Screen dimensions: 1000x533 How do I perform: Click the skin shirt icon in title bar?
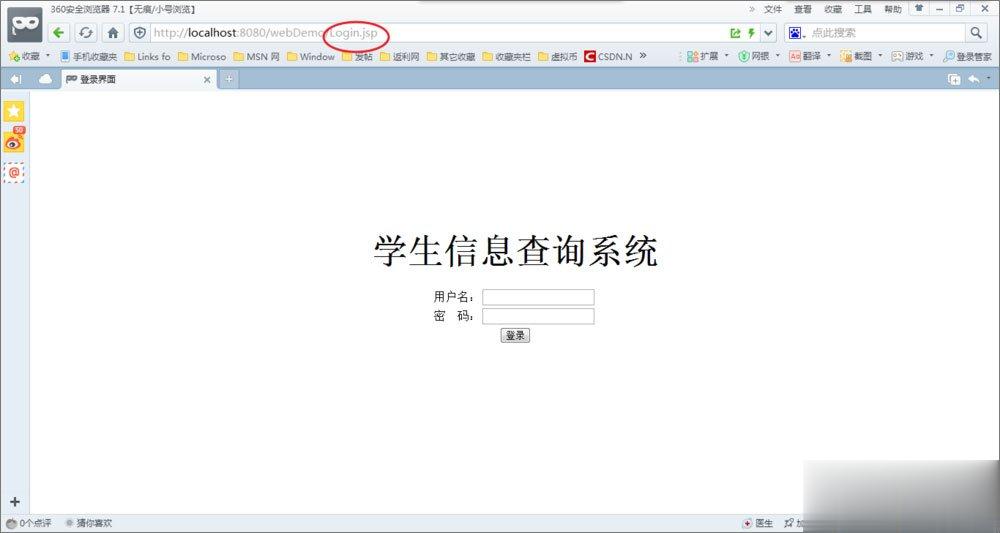919,8
